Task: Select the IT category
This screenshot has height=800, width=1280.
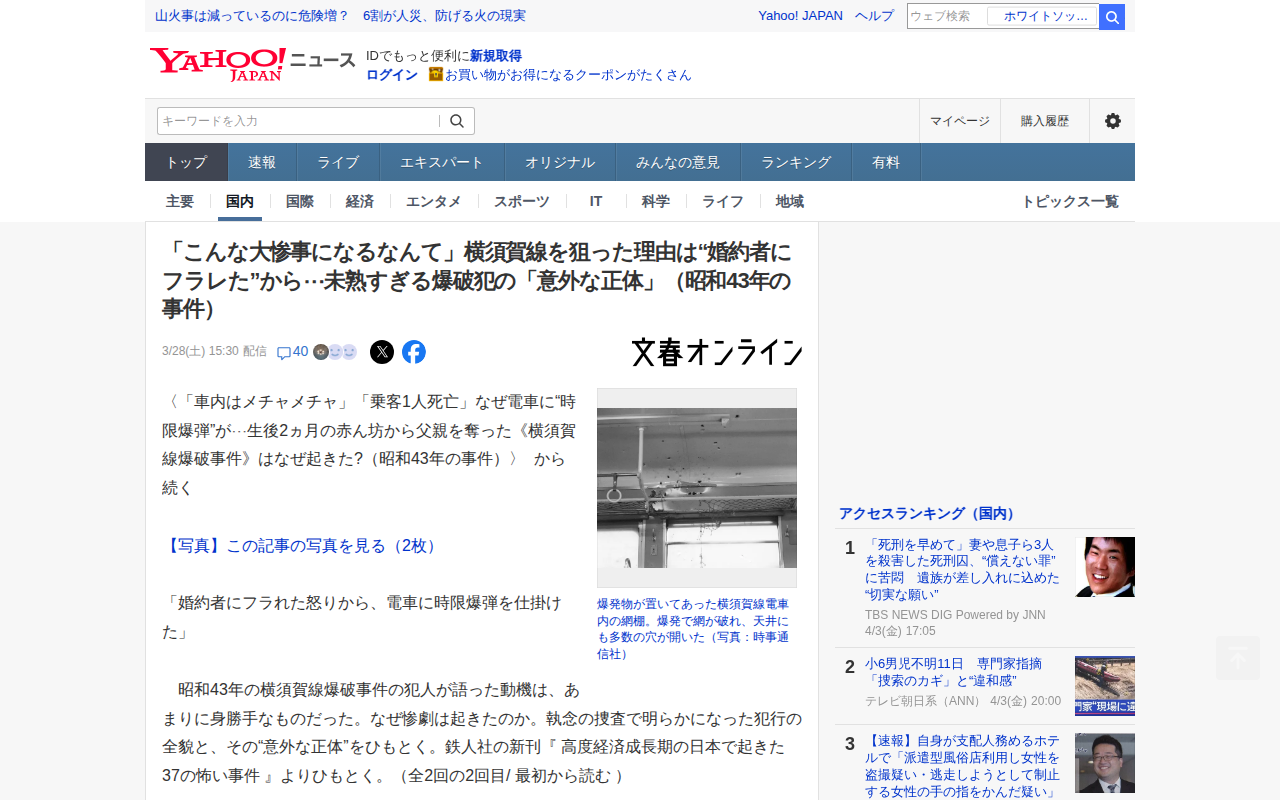Action: point(596,201)
